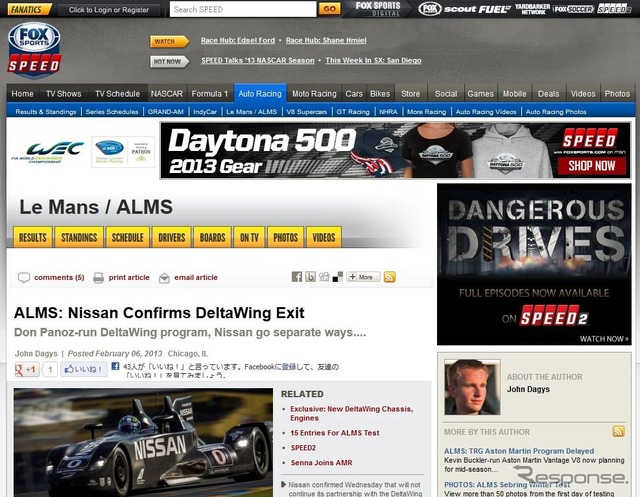Click the FUEL TV logo

point(495,9)
